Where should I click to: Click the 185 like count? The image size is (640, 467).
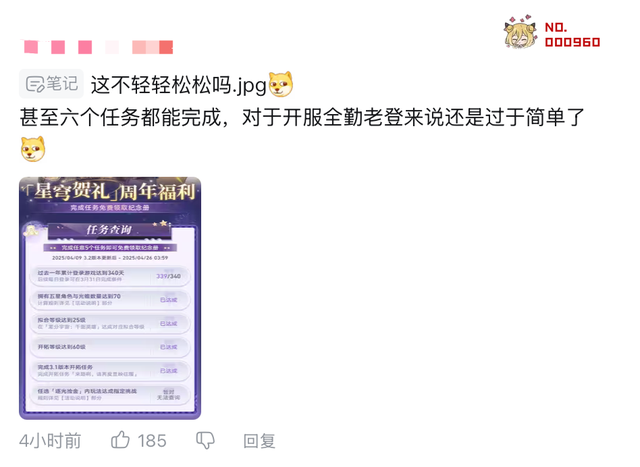[x=152, y=441]
